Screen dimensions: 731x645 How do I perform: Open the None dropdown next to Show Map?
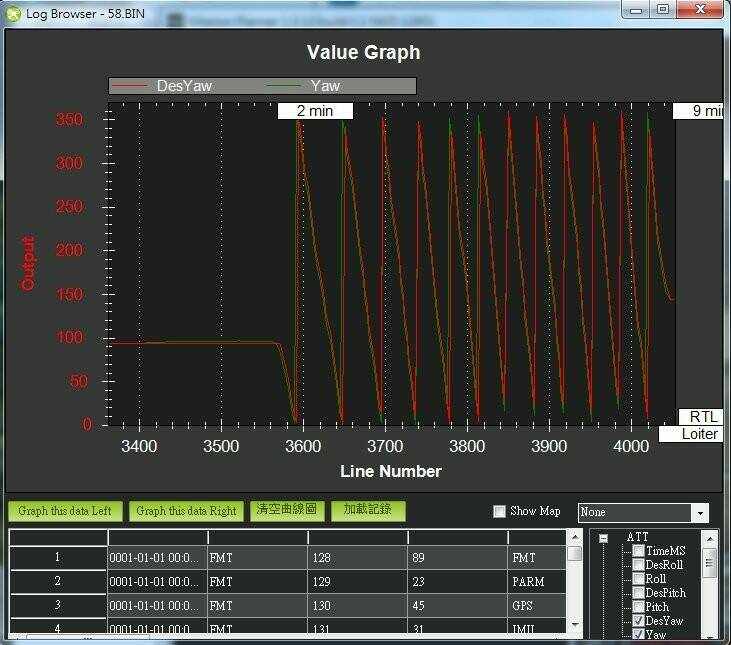pos(700,512)
